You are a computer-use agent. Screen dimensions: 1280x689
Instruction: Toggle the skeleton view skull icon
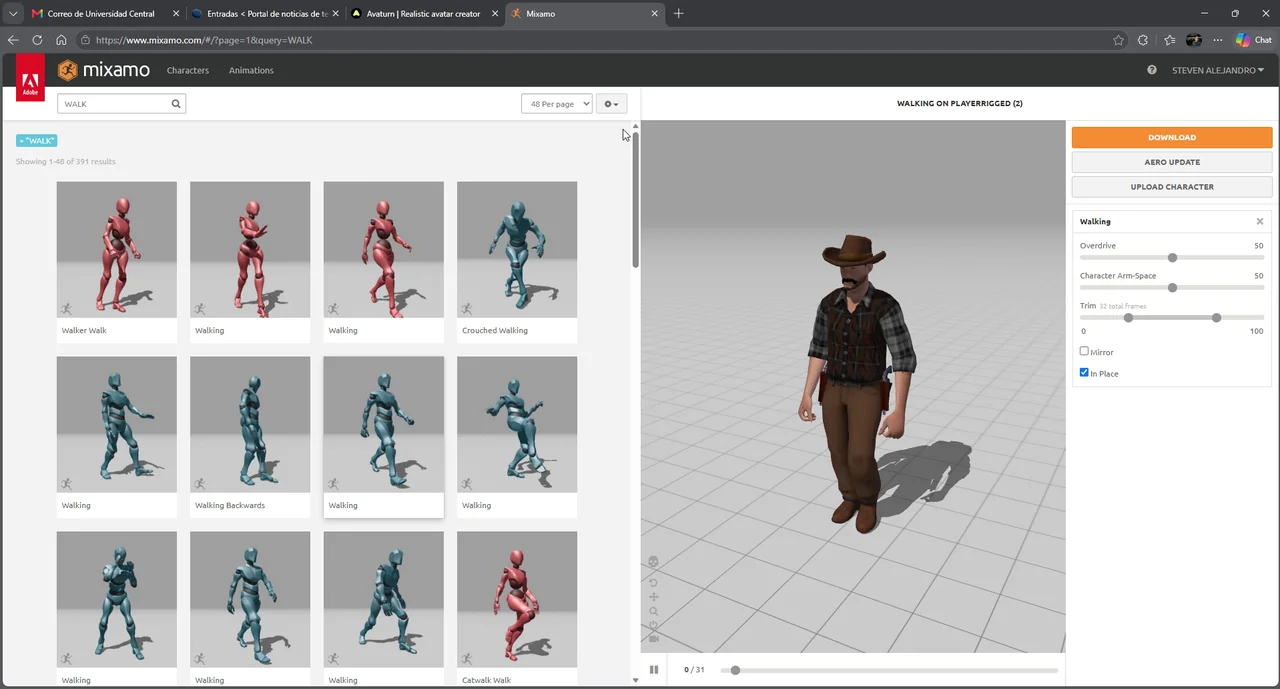(653, 563)
